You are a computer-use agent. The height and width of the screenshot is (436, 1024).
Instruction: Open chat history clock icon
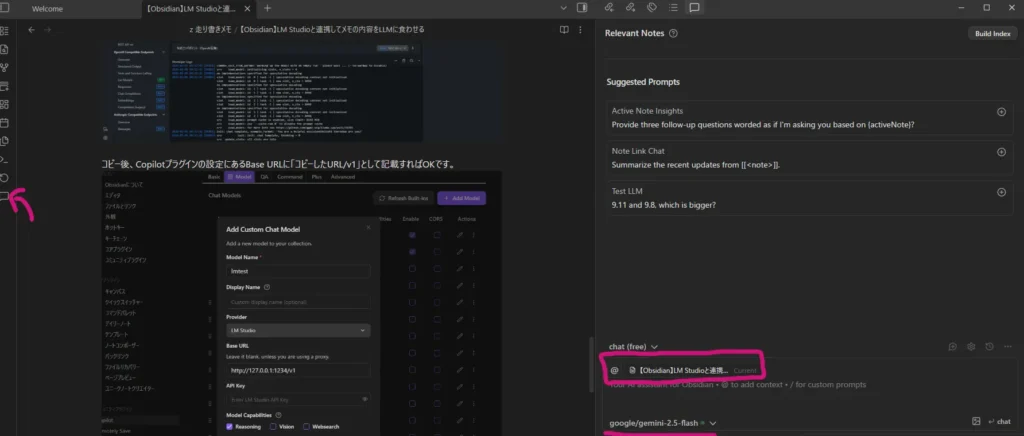988,347
